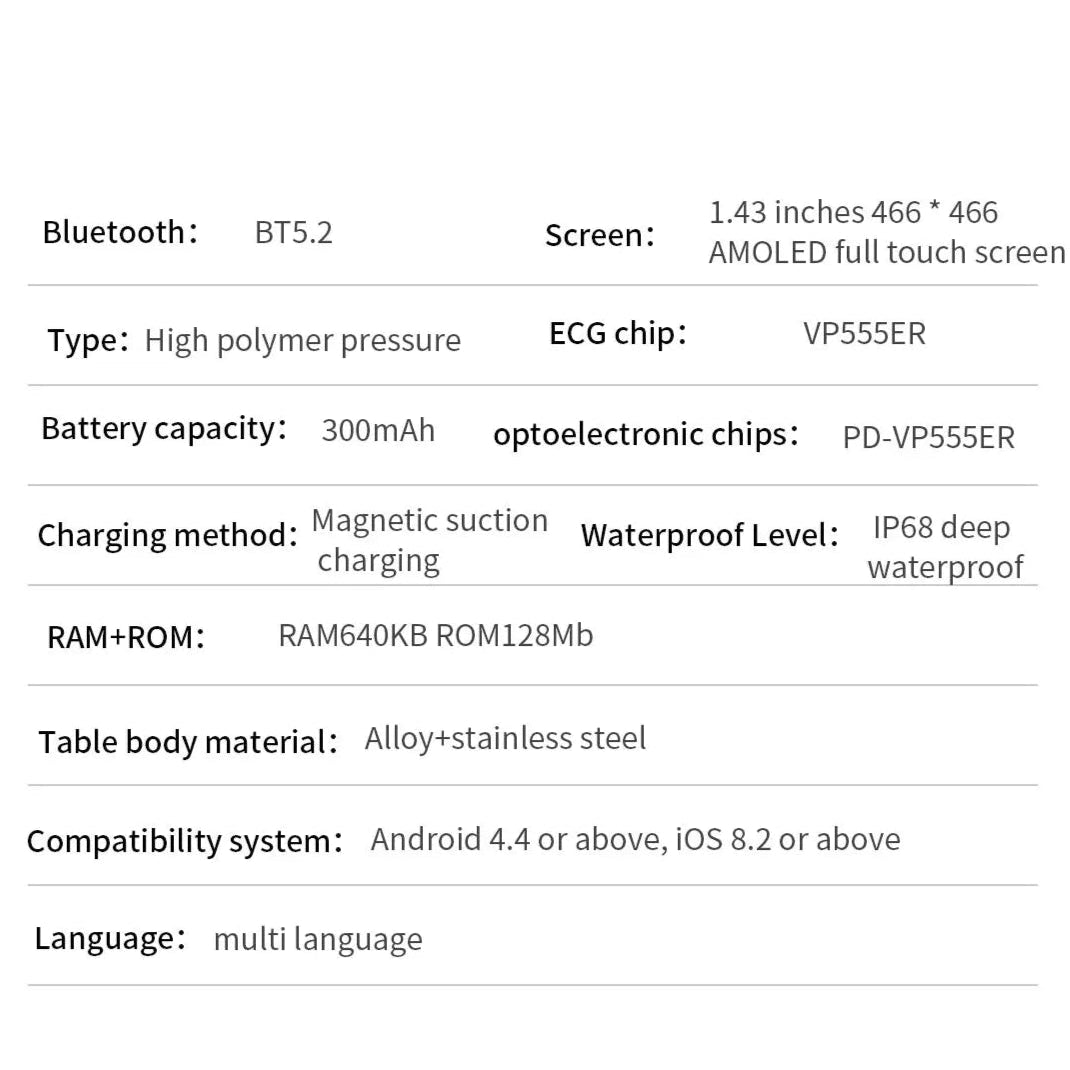Click the RAM640KB ROM128Mb value

pos(436,635)
